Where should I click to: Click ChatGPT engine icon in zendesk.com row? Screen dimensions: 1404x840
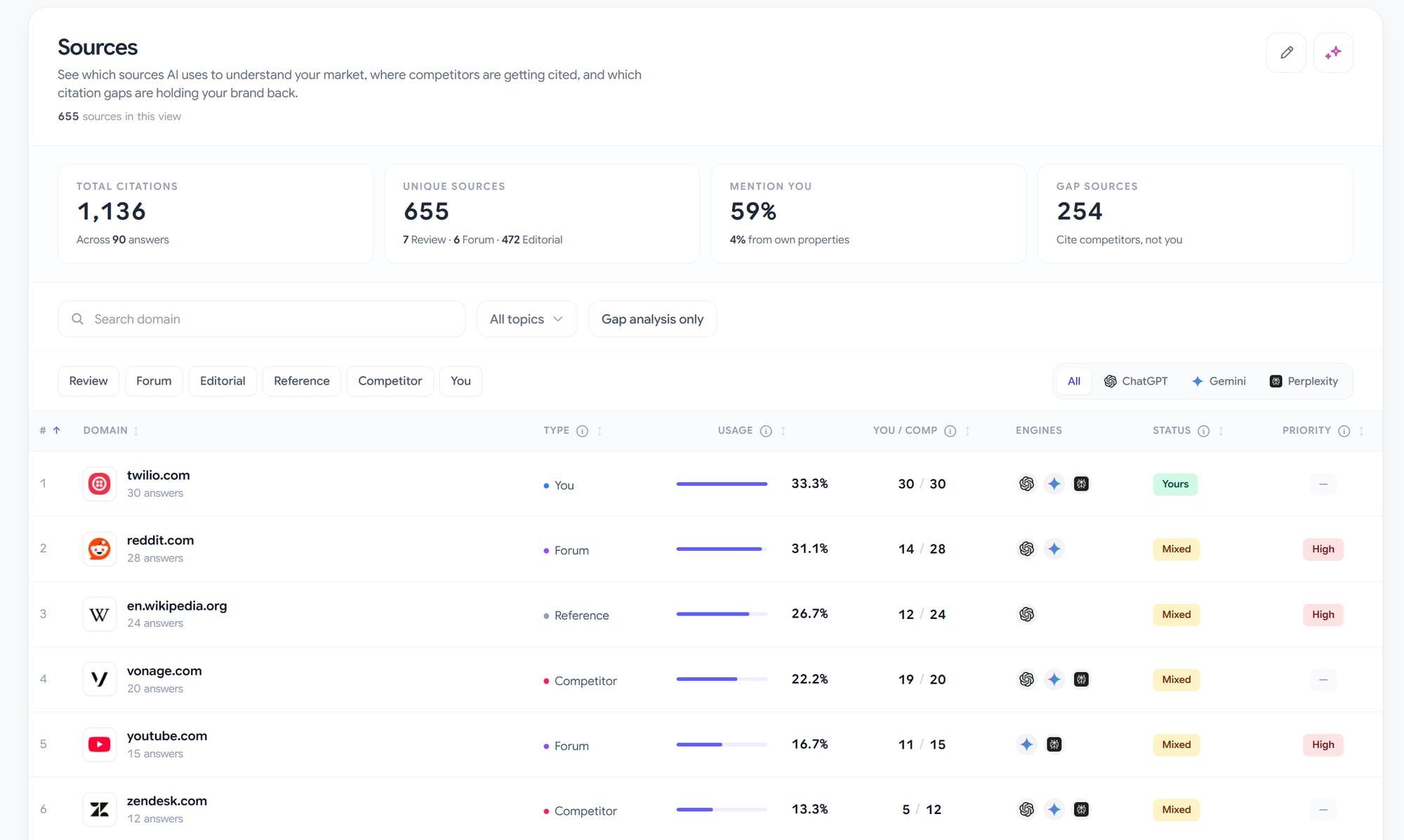coord(1026,809)
